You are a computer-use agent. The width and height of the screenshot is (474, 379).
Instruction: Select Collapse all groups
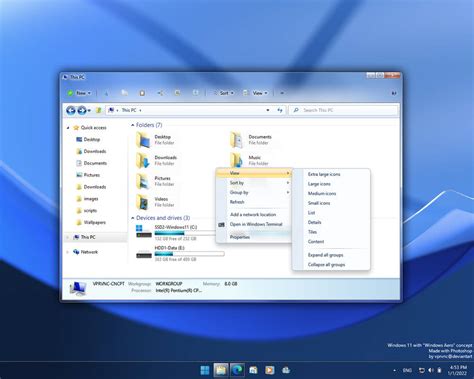click(331, 265)
